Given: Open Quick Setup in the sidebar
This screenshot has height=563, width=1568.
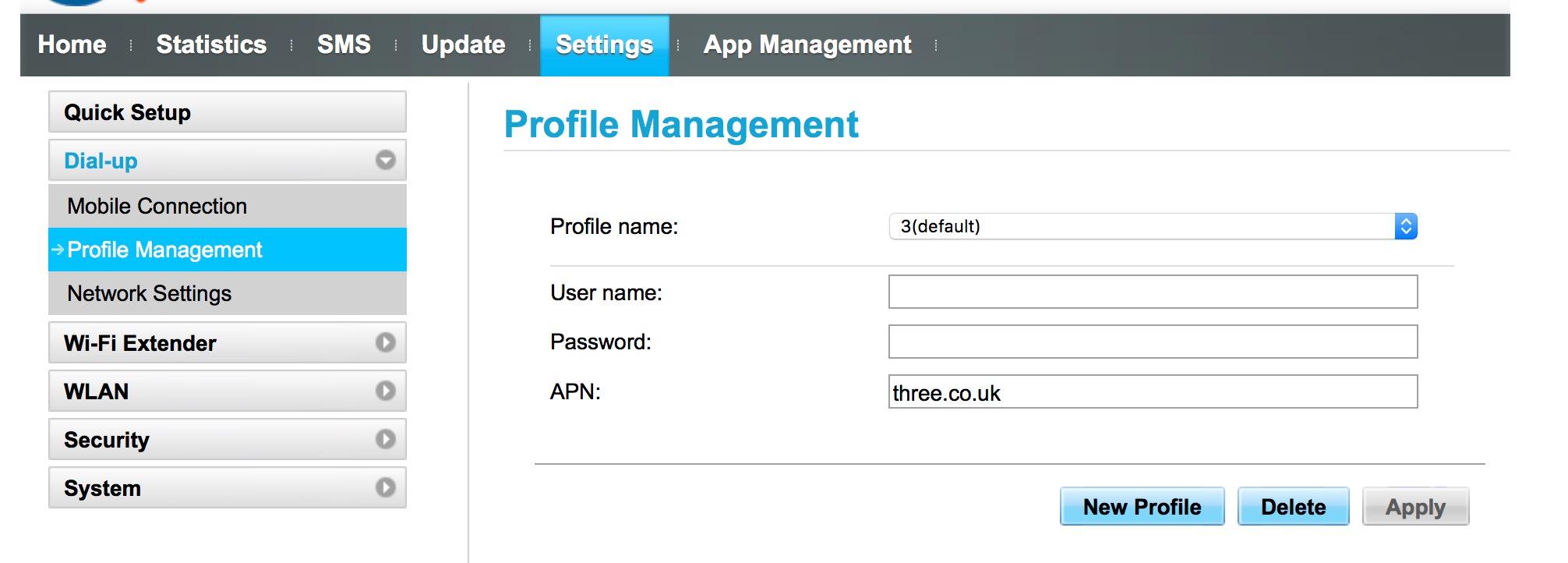Looking at the screenshot, I should [227, 112].
